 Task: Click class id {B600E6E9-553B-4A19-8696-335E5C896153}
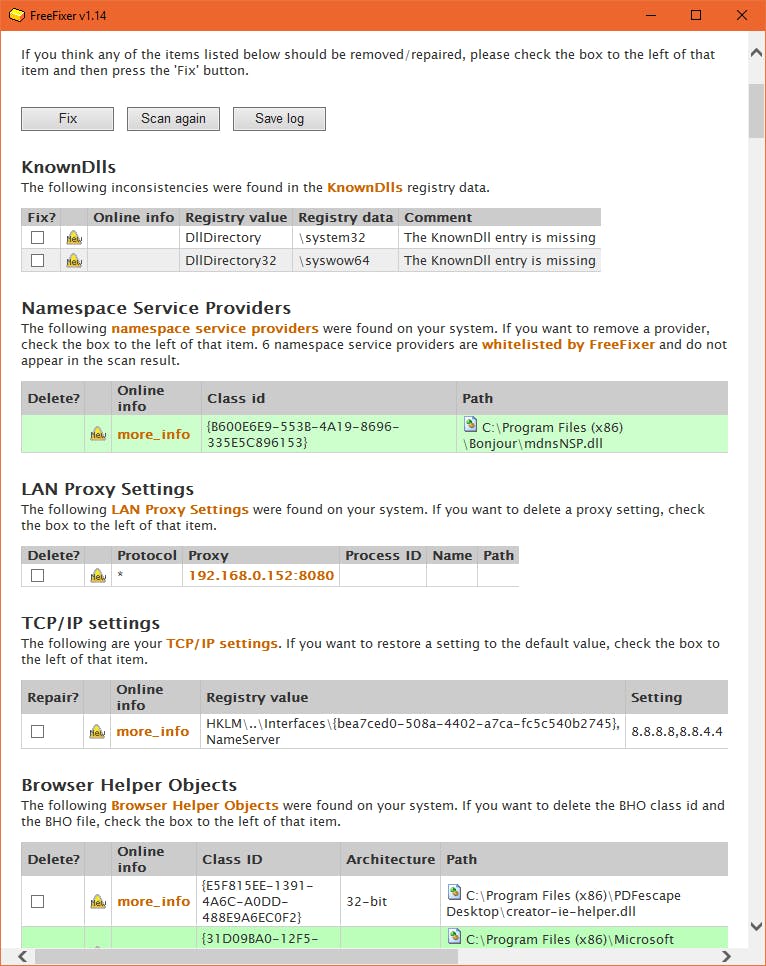click(x=303, y=434)
